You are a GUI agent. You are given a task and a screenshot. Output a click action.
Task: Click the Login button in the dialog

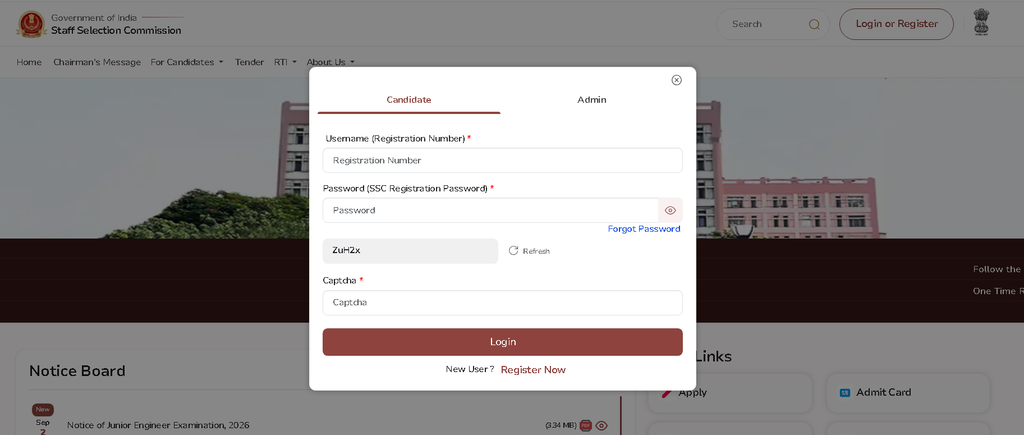tap(502, 342)
